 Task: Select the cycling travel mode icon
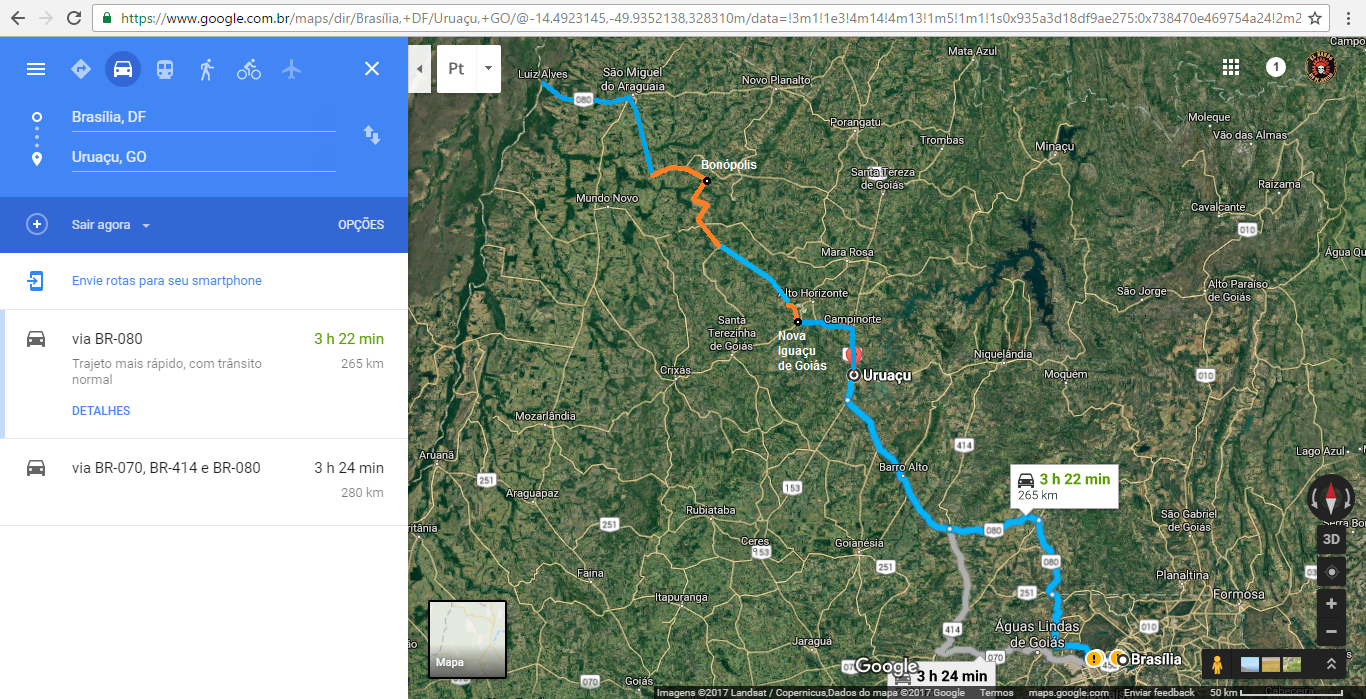[249, 69]
